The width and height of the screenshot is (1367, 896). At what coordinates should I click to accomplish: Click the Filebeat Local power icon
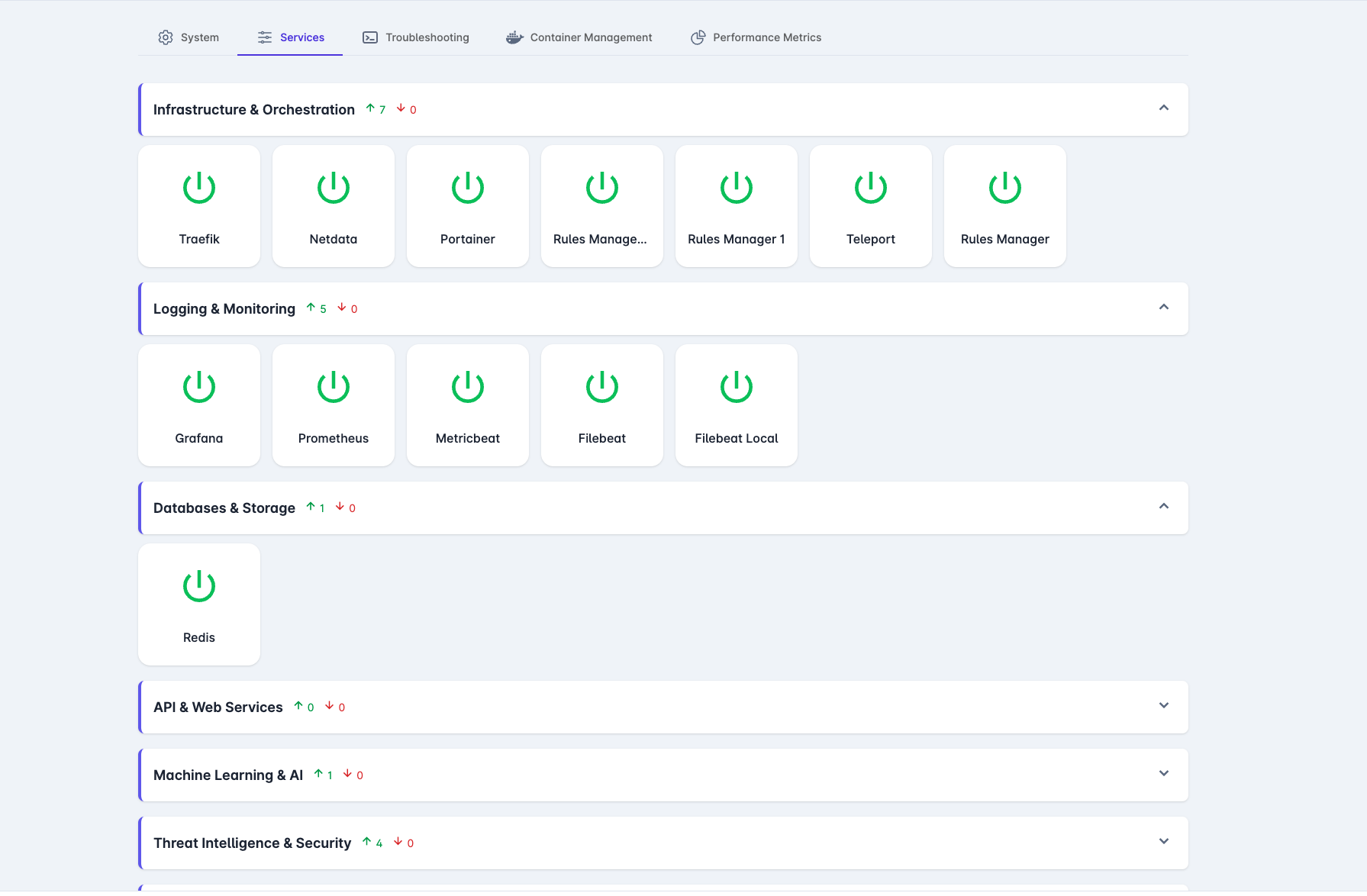[737, 387]
